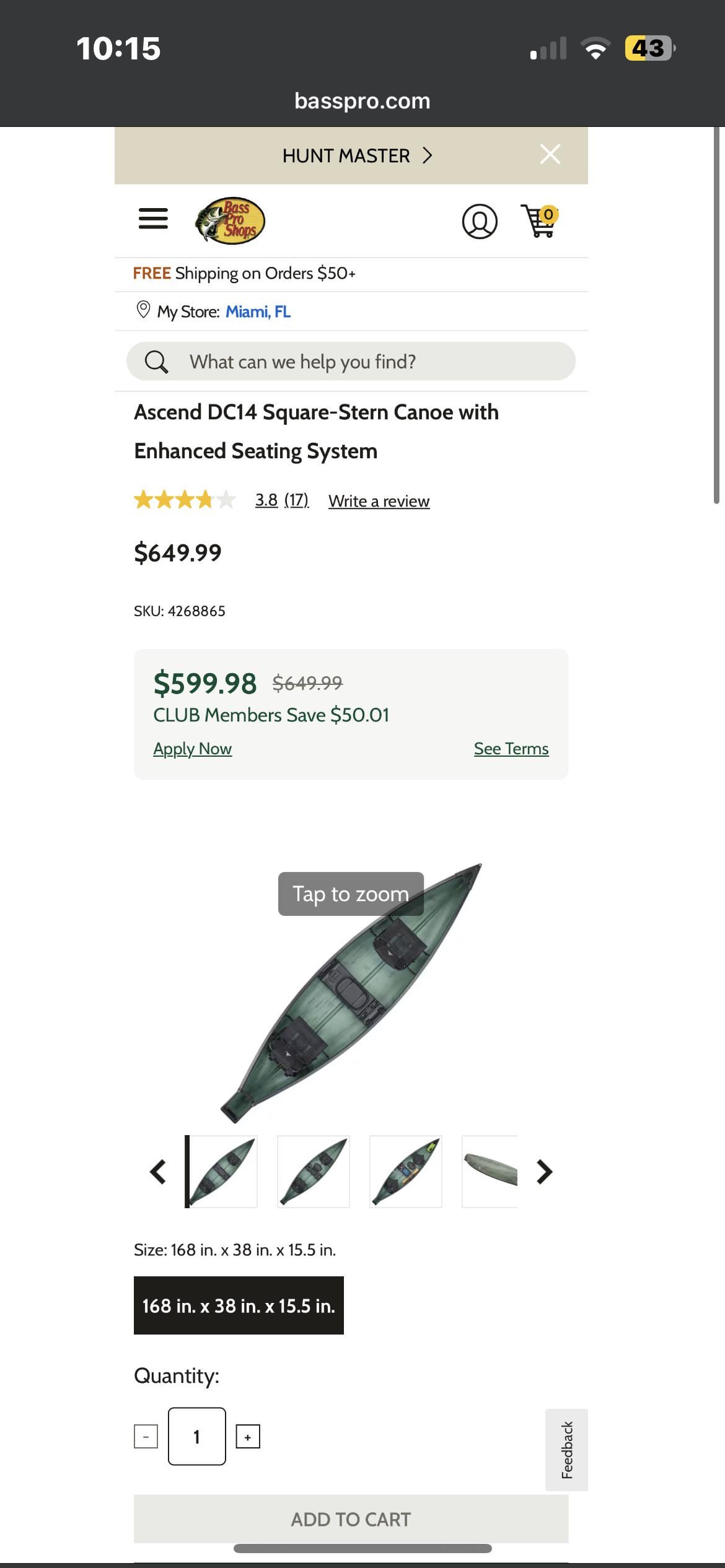The width and height of the screenshot is (725, 1568).
Task: Close the Hunt Master banner
Action: pyautogui.click(x=550, y=154)
